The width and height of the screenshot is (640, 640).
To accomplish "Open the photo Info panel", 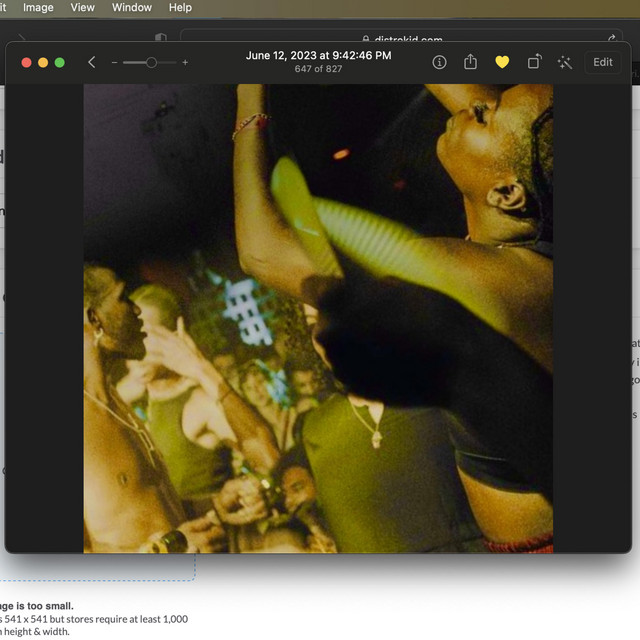I will tap(439, 62).
